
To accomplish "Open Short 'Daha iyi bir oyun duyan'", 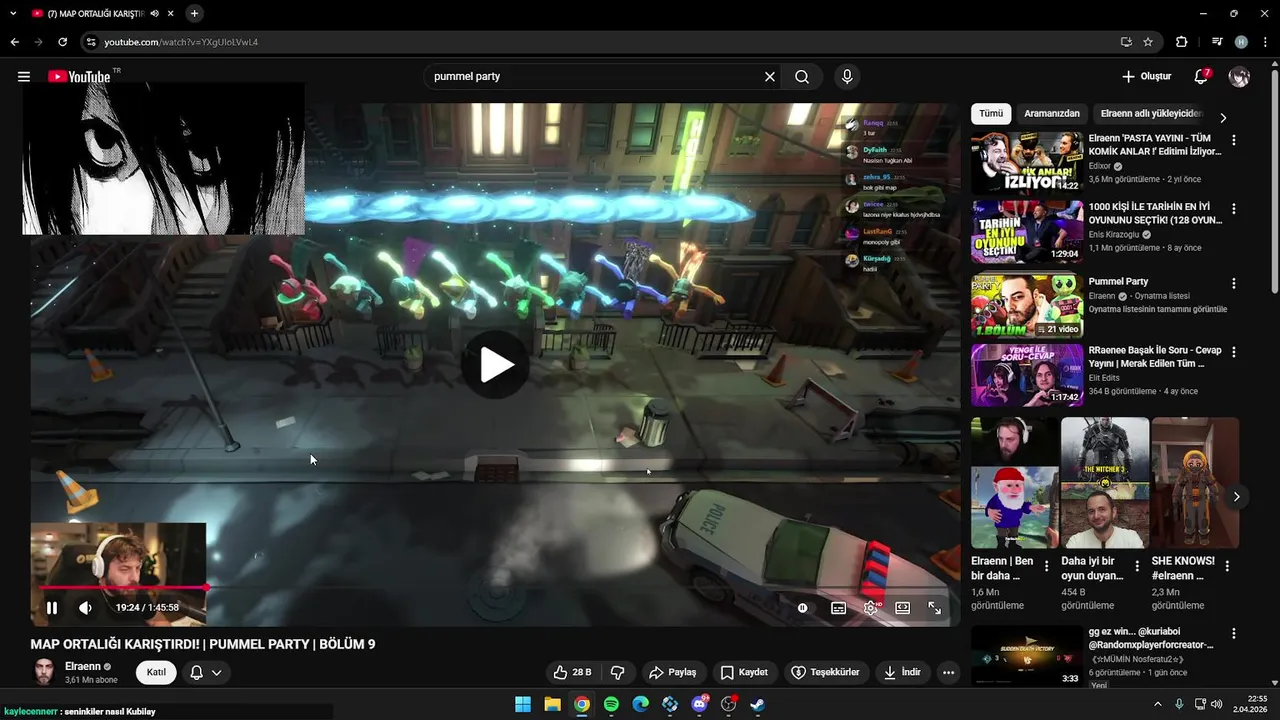I will (1105, 483).
